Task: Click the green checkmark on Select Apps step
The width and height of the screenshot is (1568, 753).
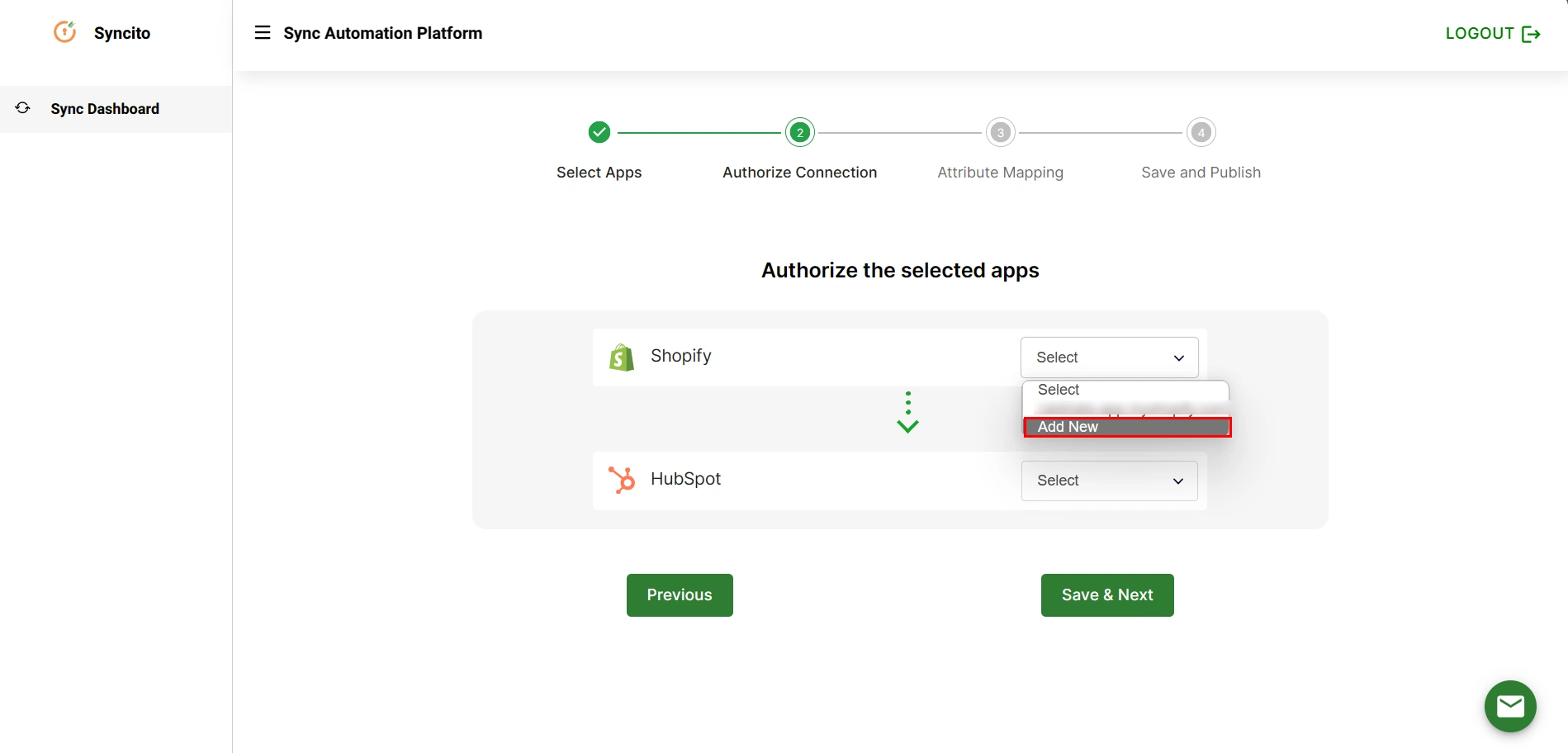Action: click(x=599, y=131)
